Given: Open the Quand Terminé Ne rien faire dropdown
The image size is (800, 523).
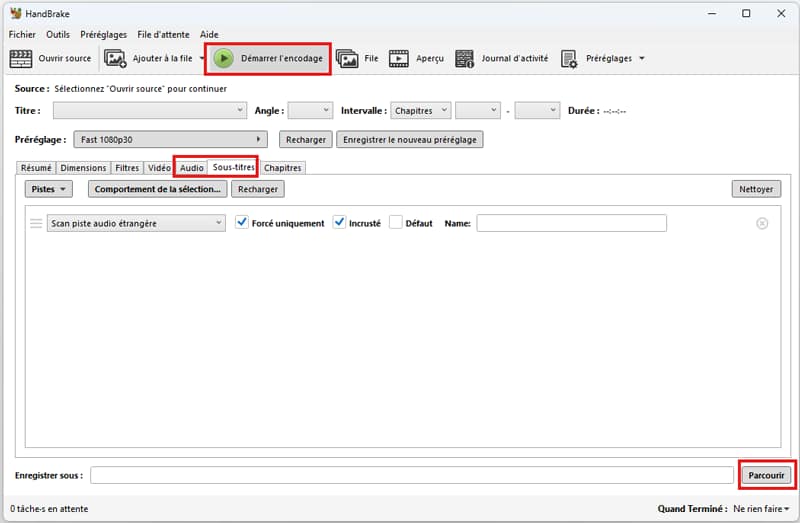Looking at the screenshot, I should [x=760, y=509].
